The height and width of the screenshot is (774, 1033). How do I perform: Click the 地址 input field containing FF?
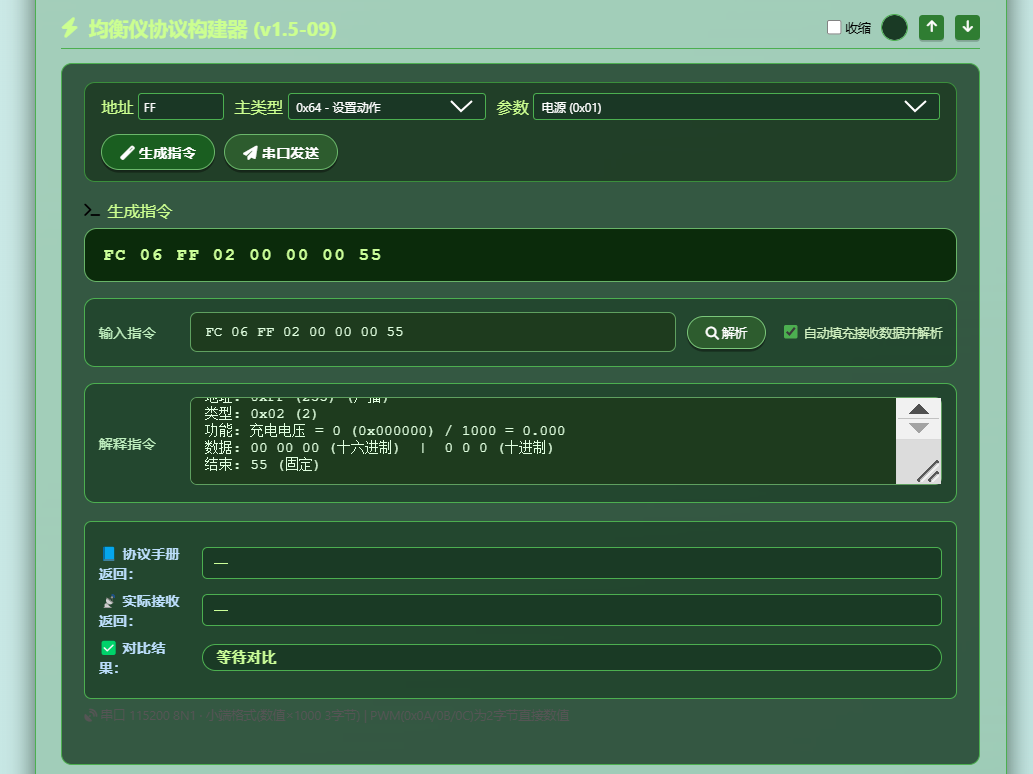(x=181, y=107)
